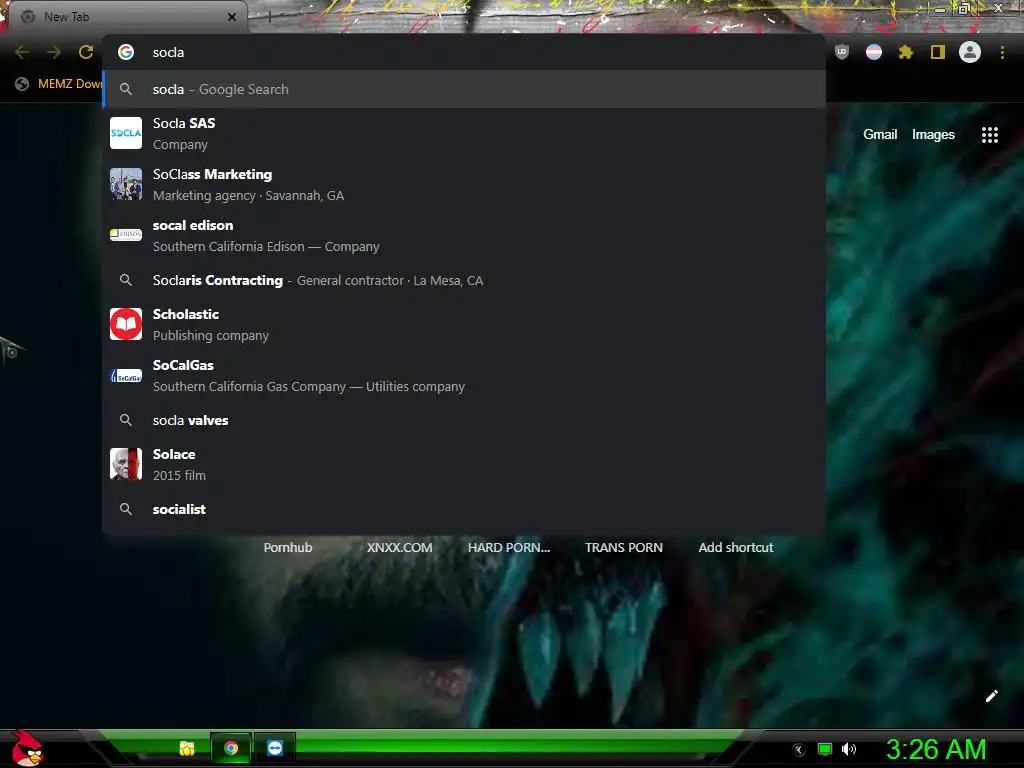The width and height of the screenshot is (1024, 768).
Task: Click the Chrome taskbar icon
Action: 231,748
